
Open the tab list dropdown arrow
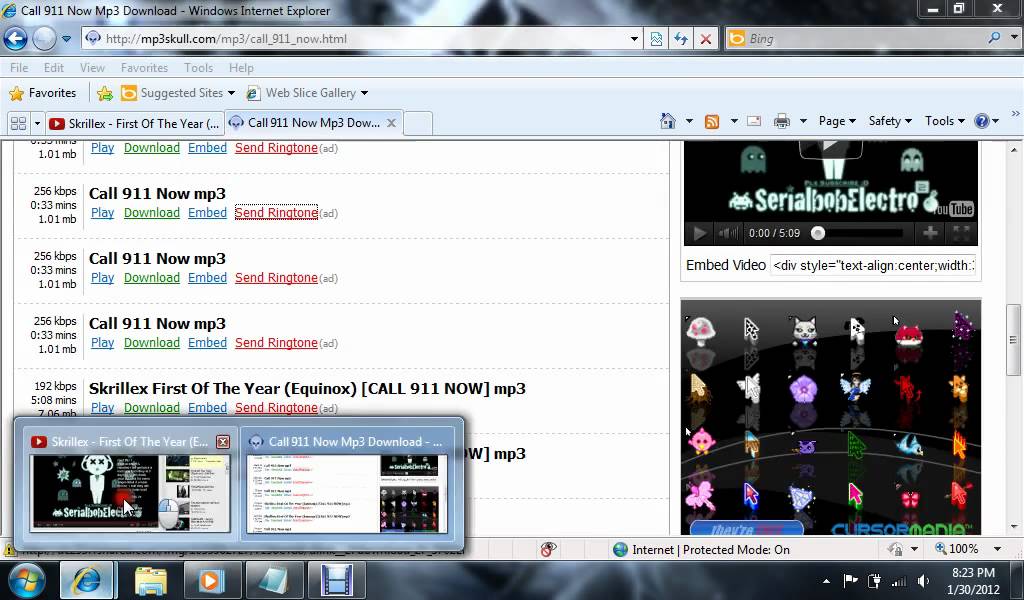tap(37, 123)
